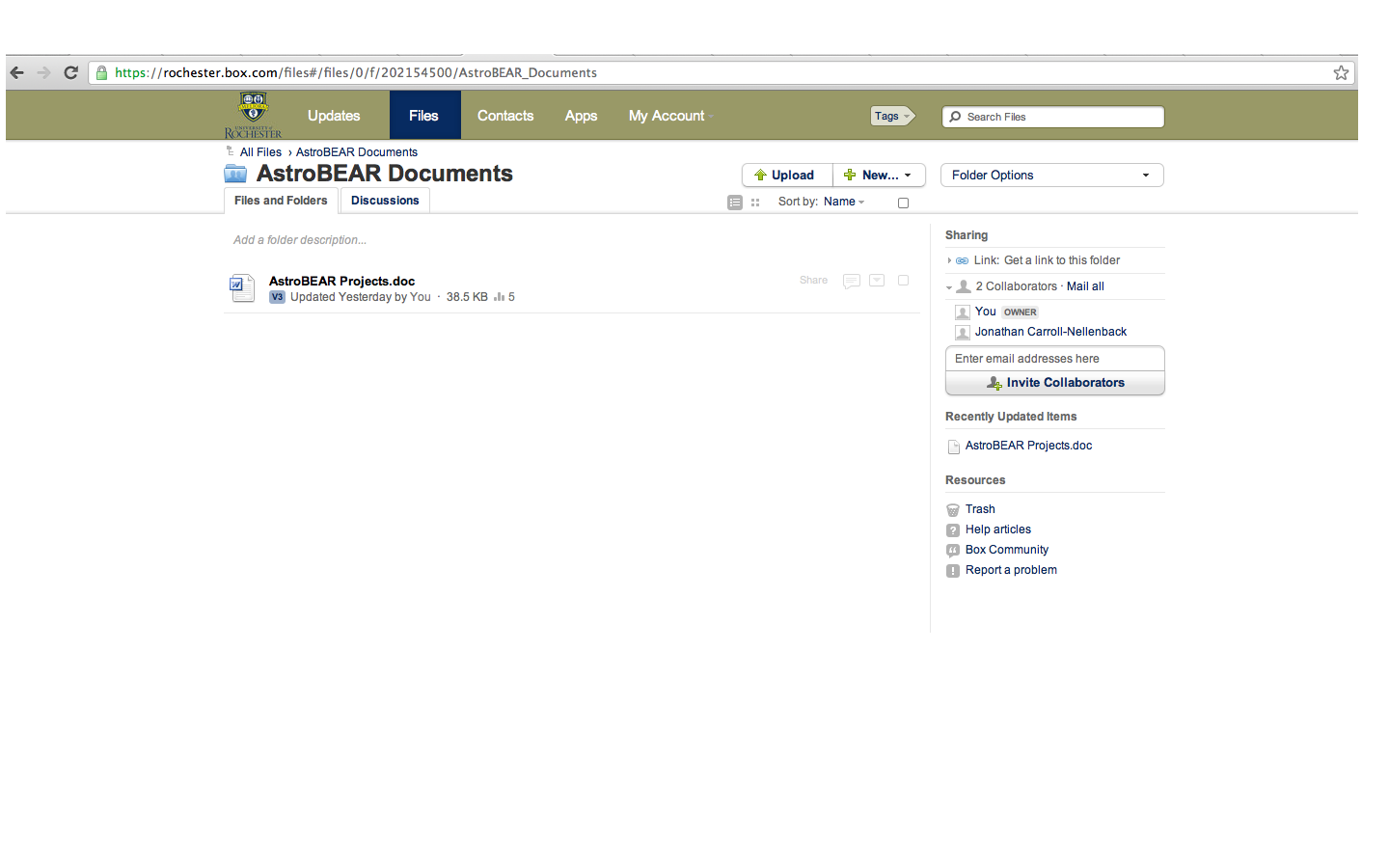1389x868 pixels.
Task: Click the Trash icon in Resources
Action: (x=953, y=509)
